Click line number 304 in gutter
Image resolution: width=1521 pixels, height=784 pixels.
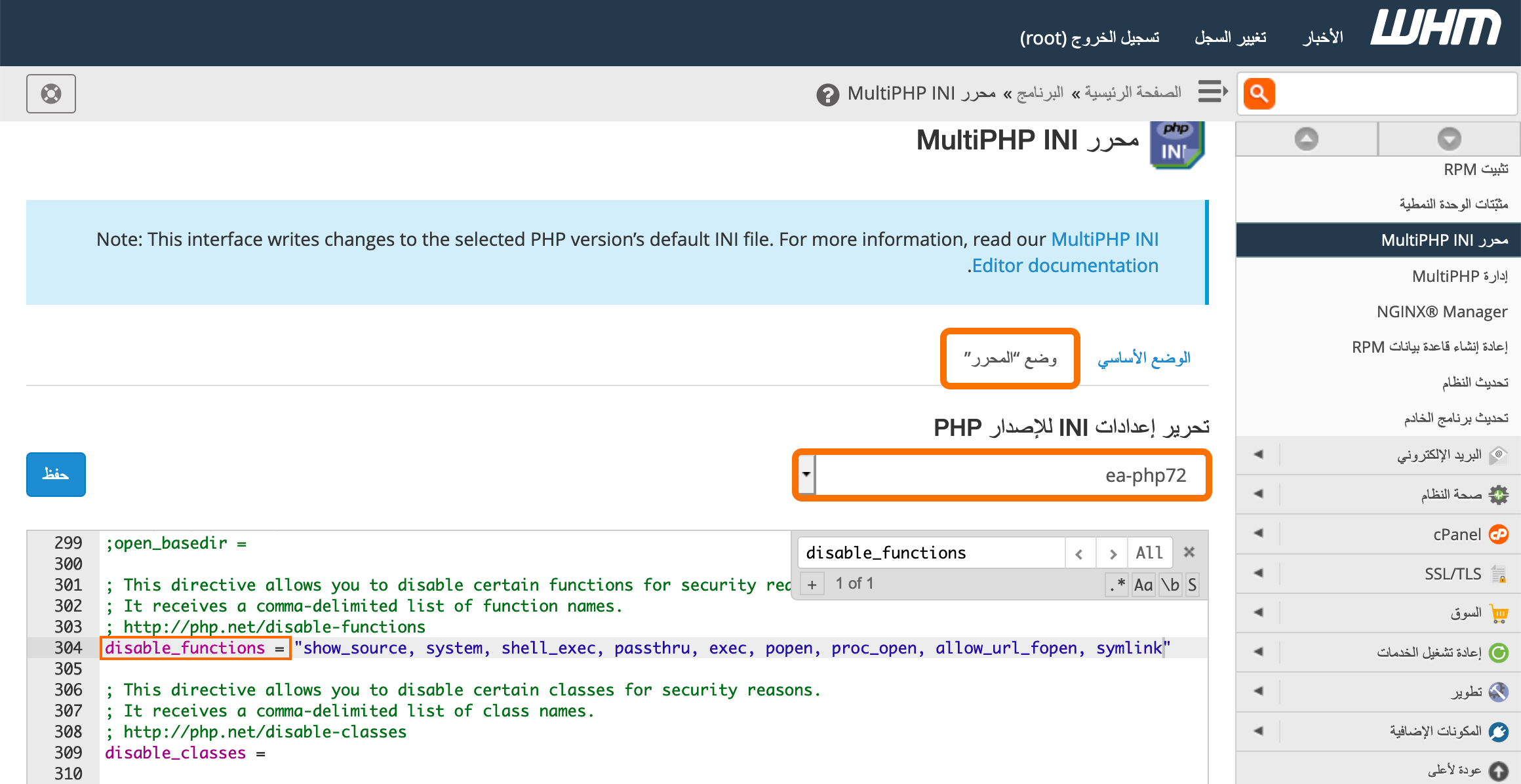coord(68,648)
